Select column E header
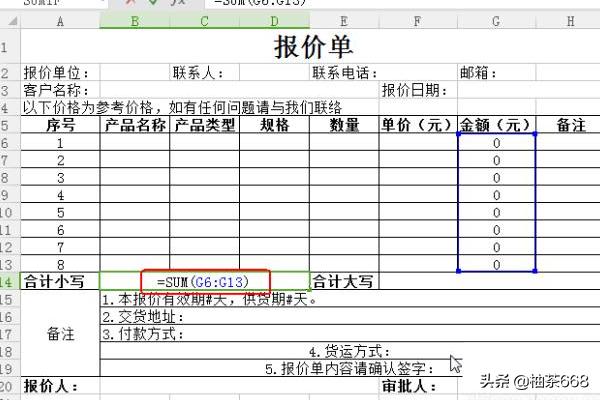Screen dimensions: 600x400 point(343,20)
